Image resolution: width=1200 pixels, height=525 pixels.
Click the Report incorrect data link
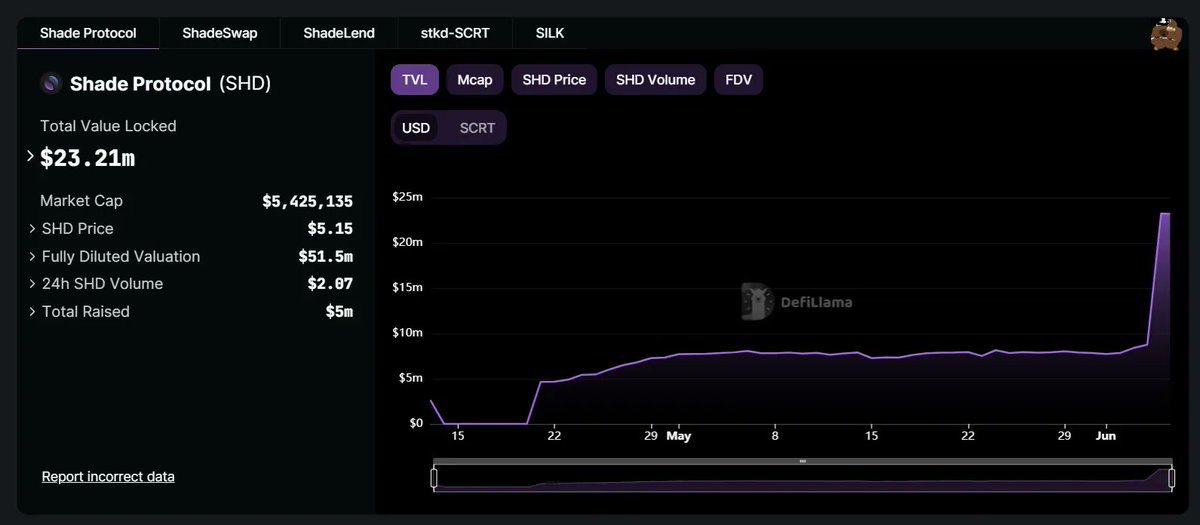(x=108, y=477)
